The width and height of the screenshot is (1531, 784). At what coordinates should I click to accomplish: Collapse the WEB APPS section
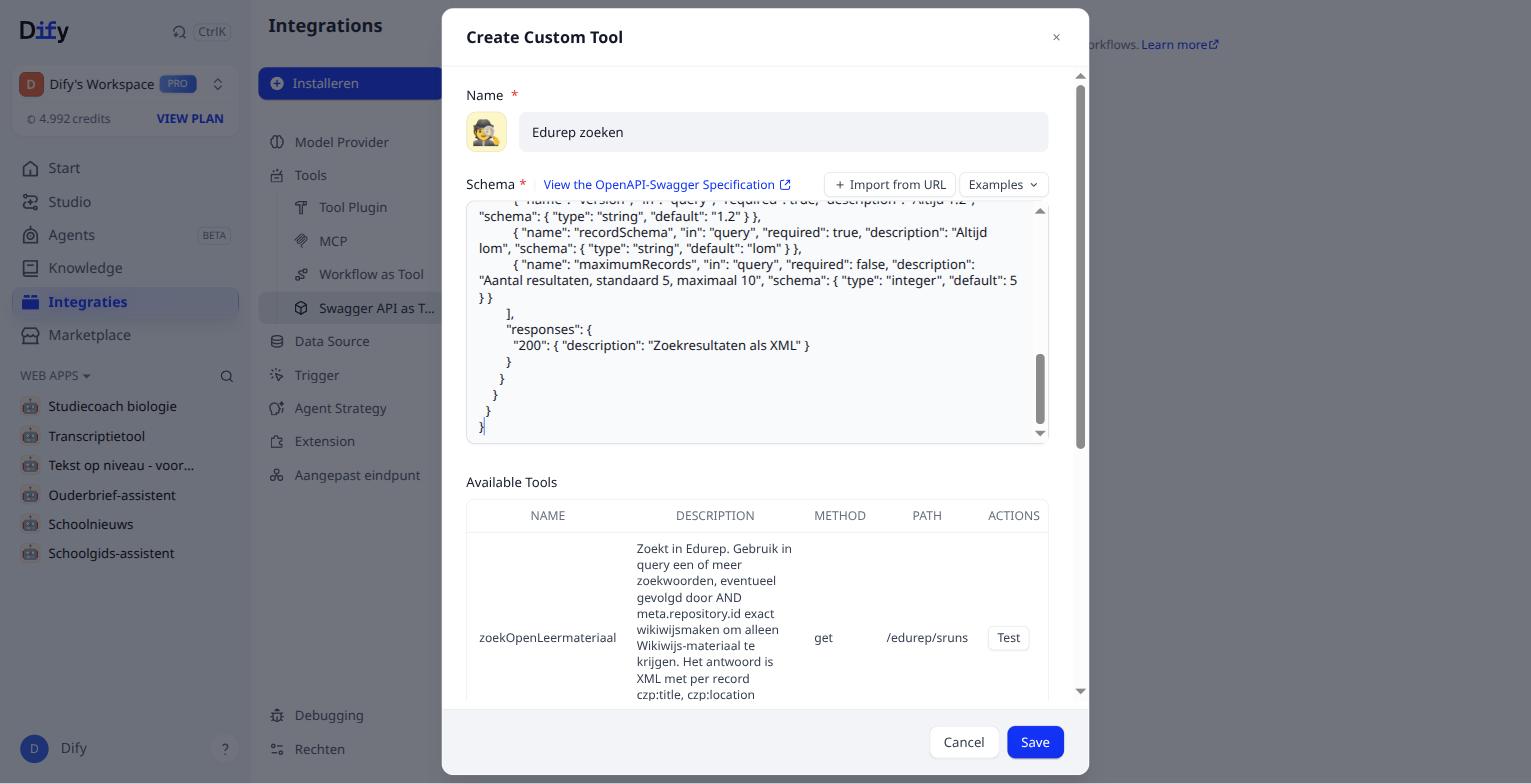coord(55,376)
